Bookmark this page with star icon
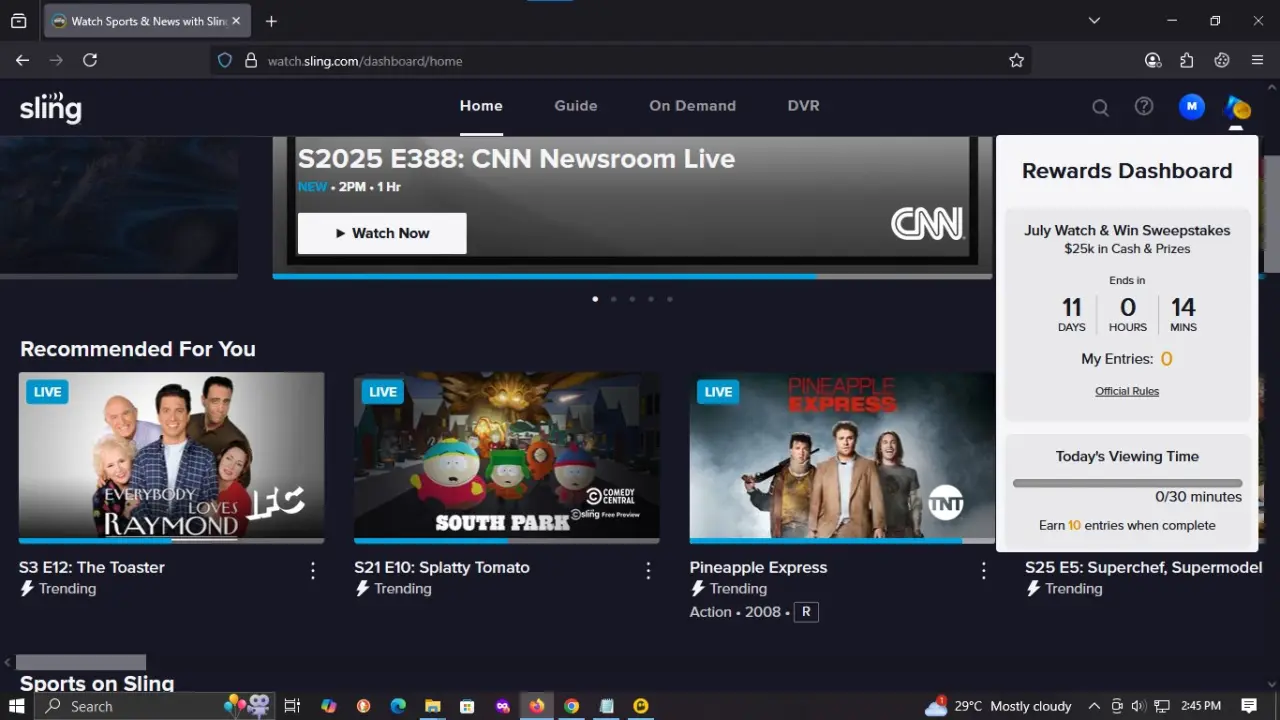Image resolution: width=1280 pixels, height=720 pixels. pos(1016,60)
